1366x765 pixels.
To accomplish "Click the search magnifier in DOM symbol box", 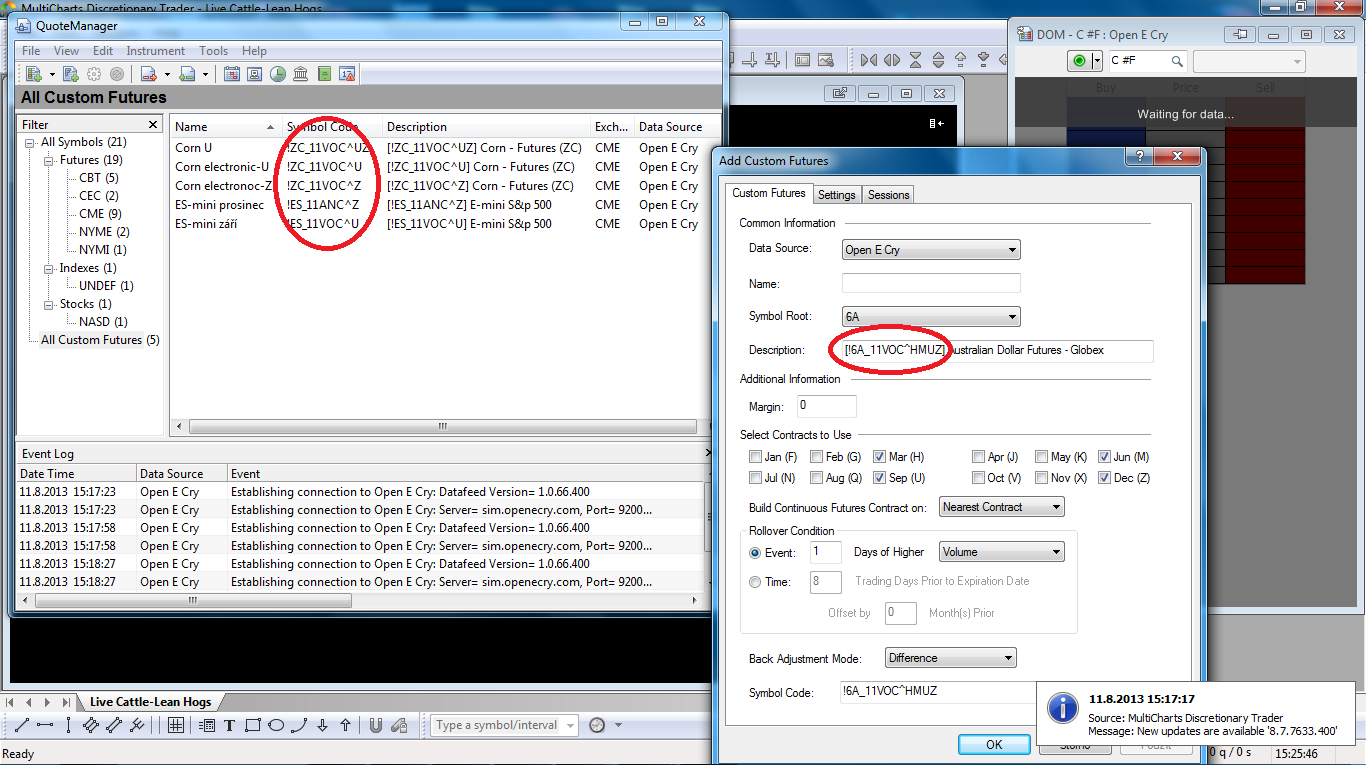I will [x=1177, y=61].
